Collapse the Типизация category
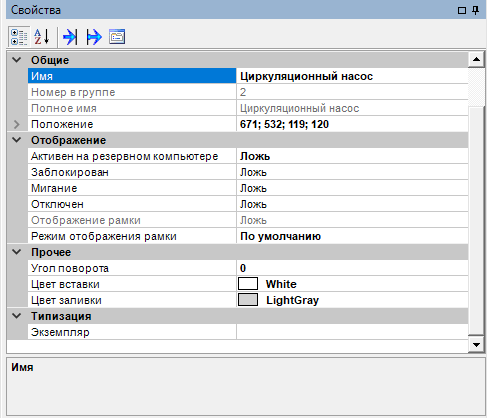The width and height of the screenshot is (488, 418). click(17, 316)
